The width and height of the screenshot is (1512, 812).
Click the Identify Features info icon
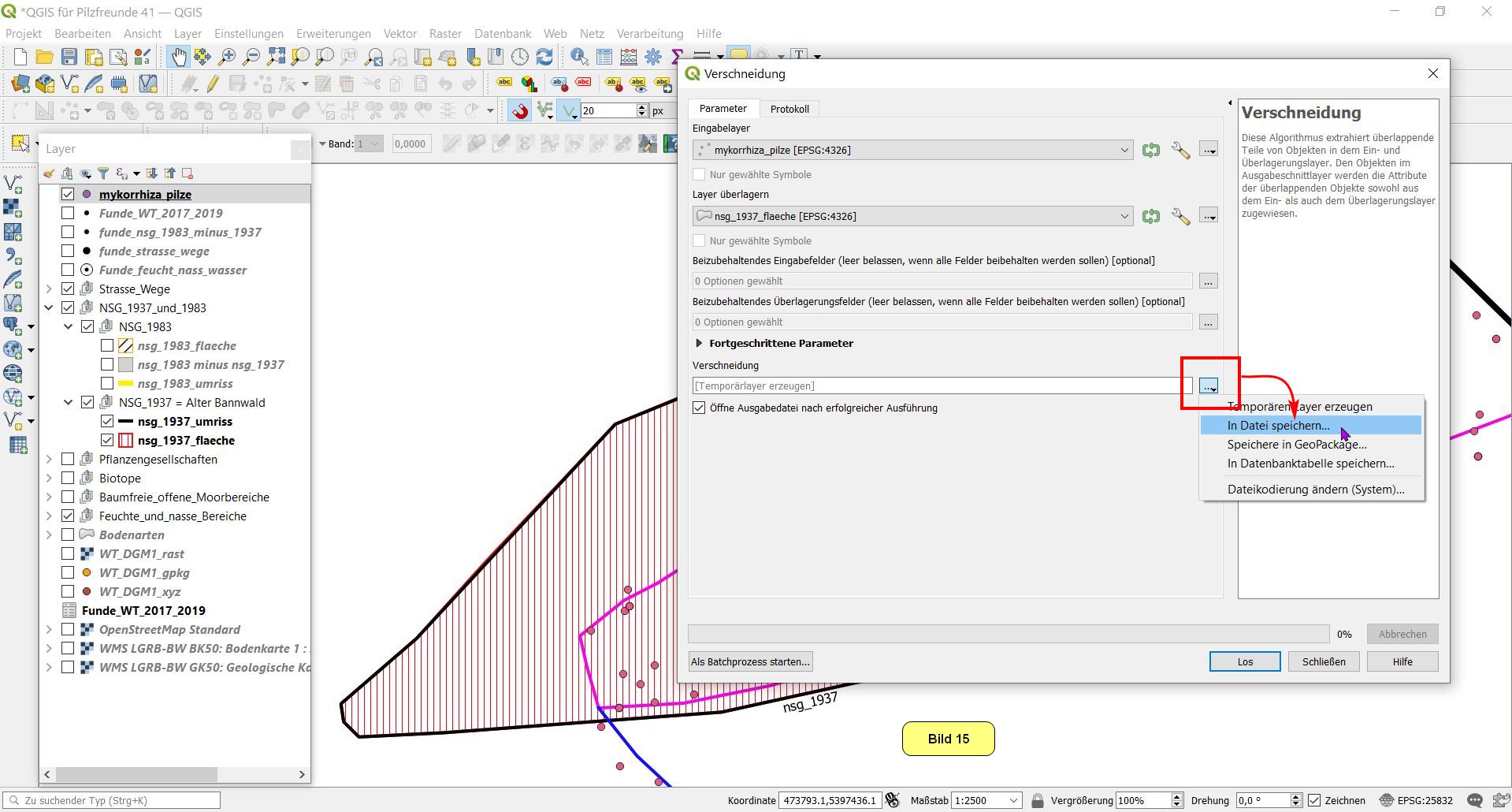point(579,57)
